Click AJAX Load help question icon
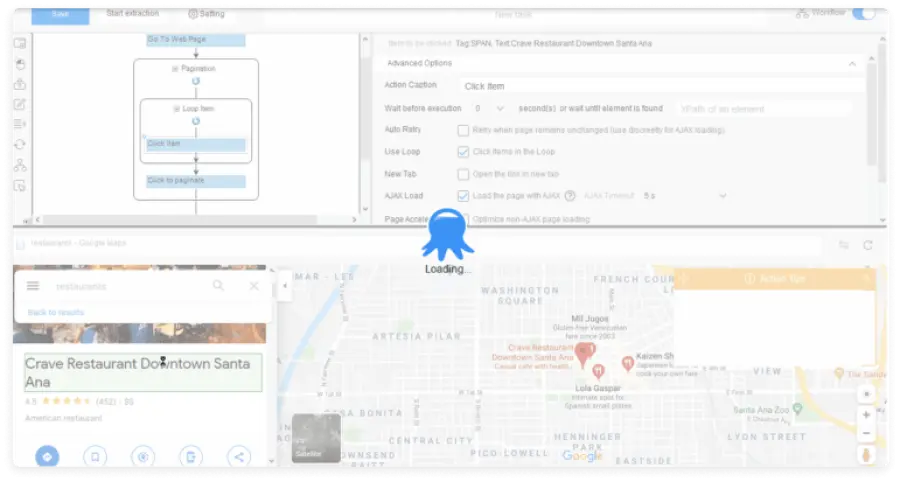Image resolution: width=900 pixels, height=482 pixels. [x=570, y=196]
